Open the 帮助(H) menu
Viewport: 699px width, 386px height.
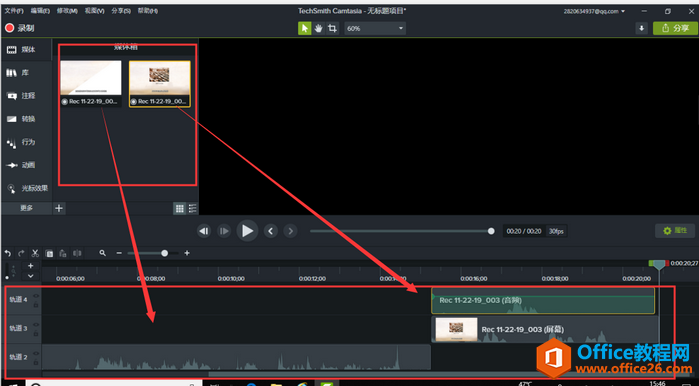point(148,11)
